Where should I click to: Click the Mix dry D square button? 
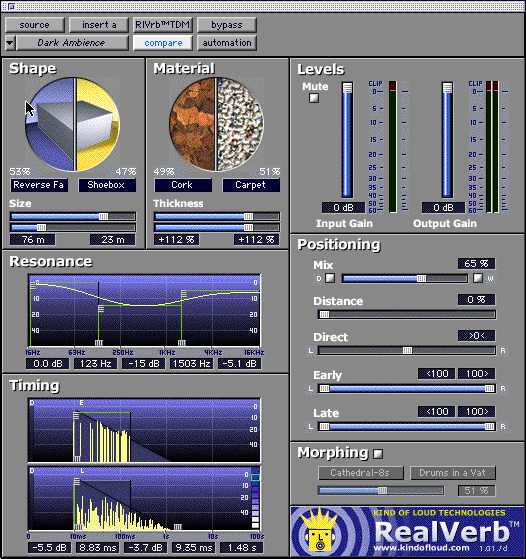point(330,278)
